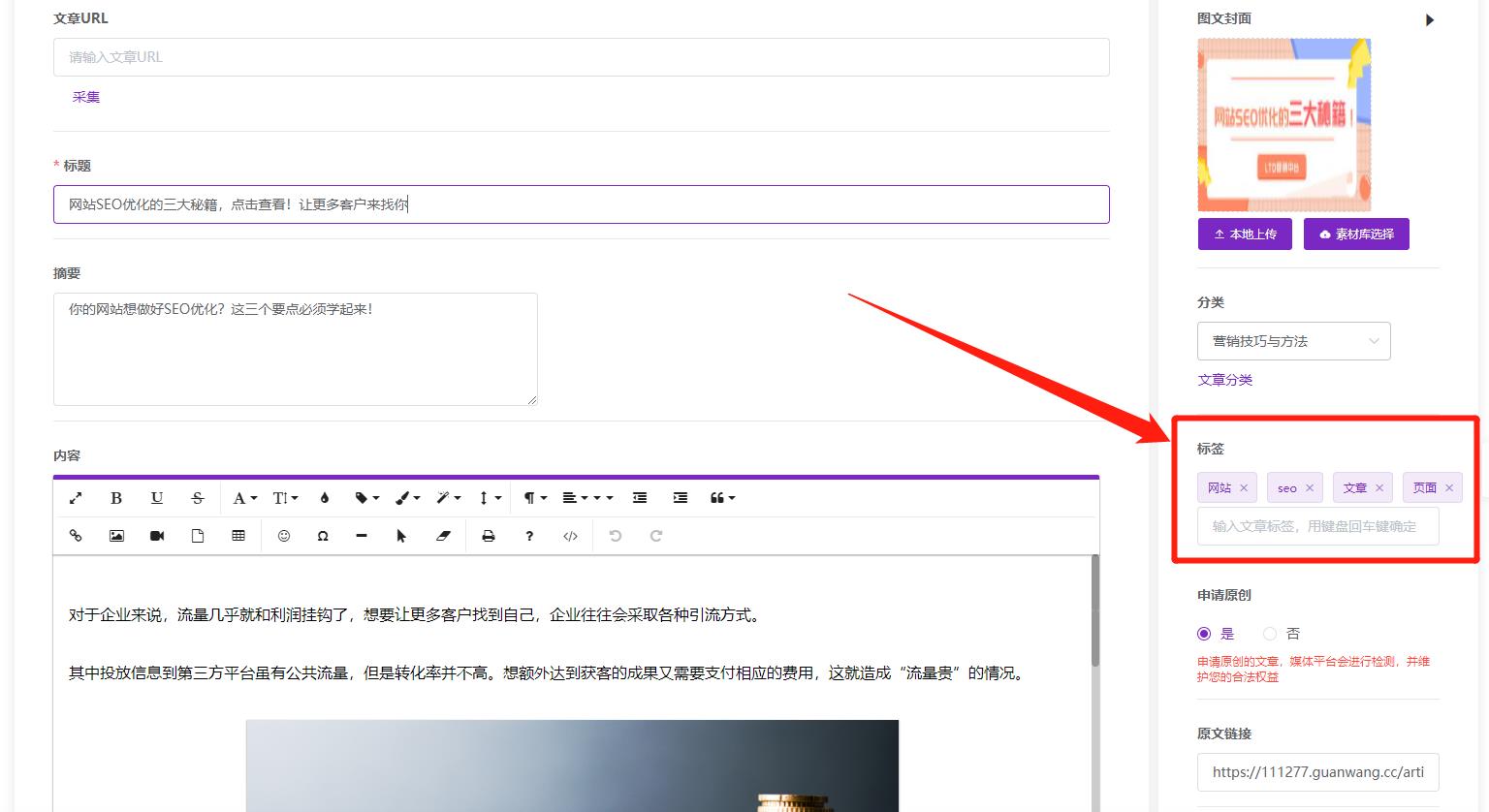Open the inline style brush dropdown

[407, 498]
